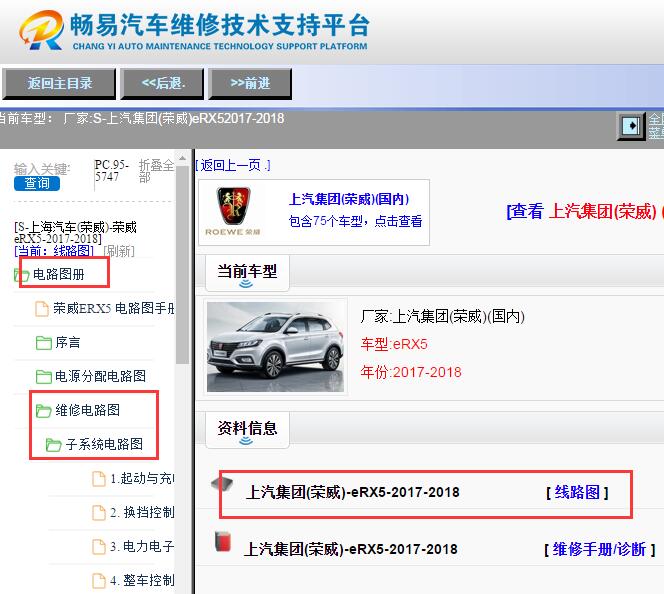Click the 刷新 refresh link
The image size is (664, 594).
click(x=119, y=251)
